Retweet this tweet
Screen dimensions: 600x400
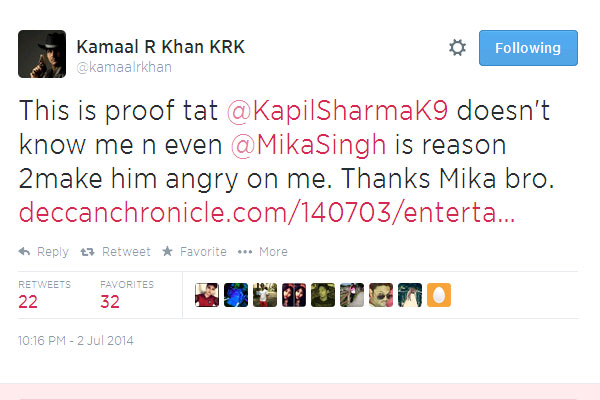(x=118, y=252)
